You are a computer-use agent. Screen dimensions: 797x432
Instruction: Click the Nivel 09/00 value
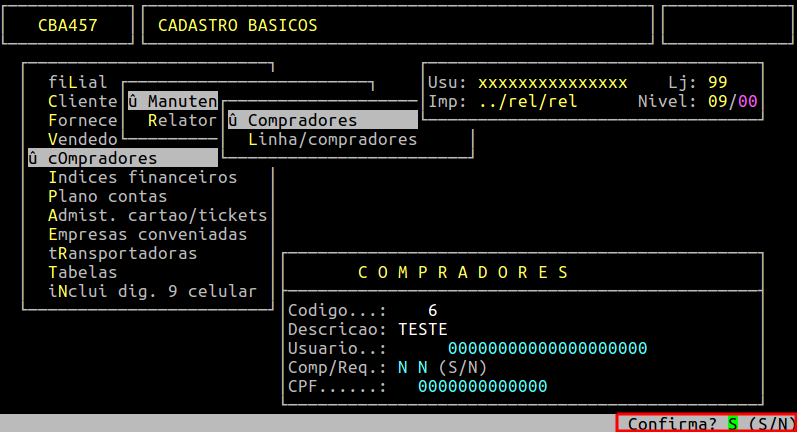(732, 101)
